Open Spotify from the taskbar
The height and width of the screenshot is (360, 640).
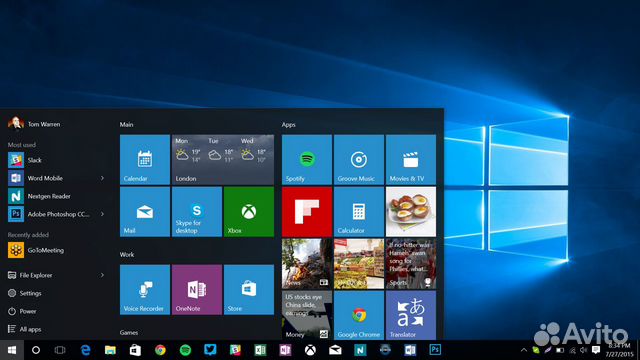[185, 350]
